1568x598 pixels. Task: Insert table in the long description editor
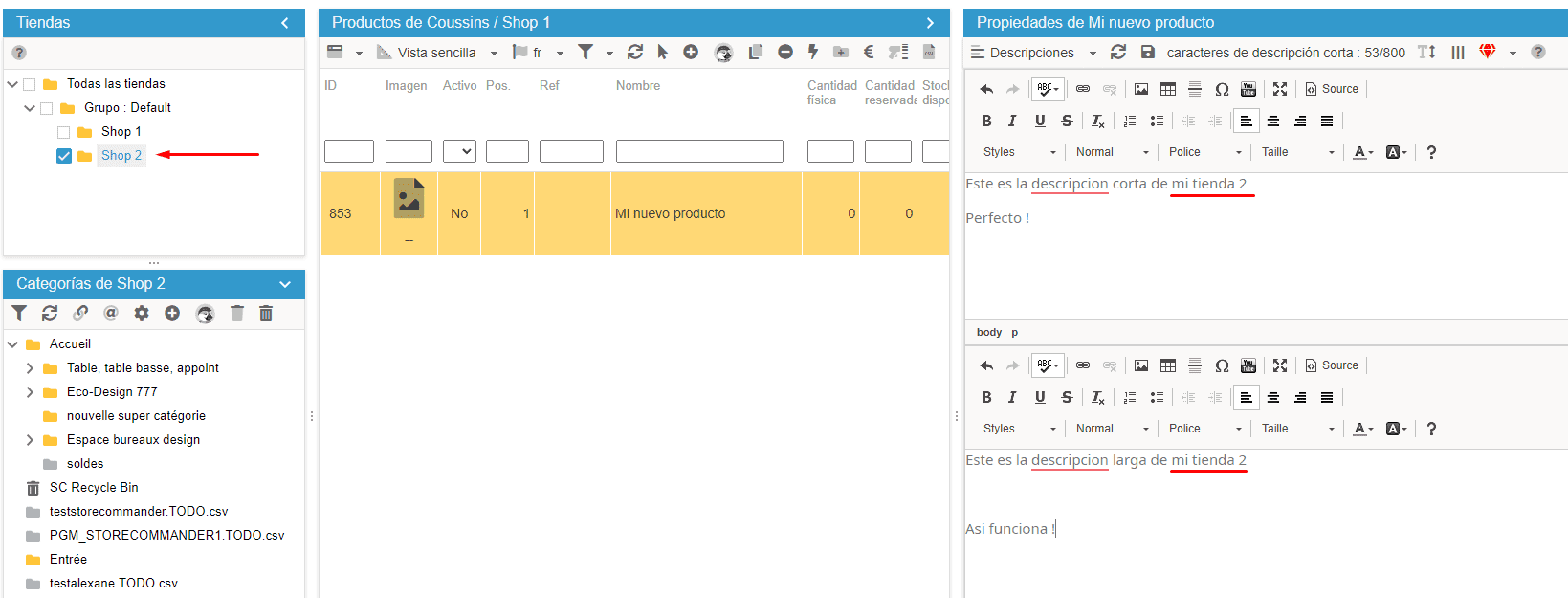click(x=1168, y=365)
